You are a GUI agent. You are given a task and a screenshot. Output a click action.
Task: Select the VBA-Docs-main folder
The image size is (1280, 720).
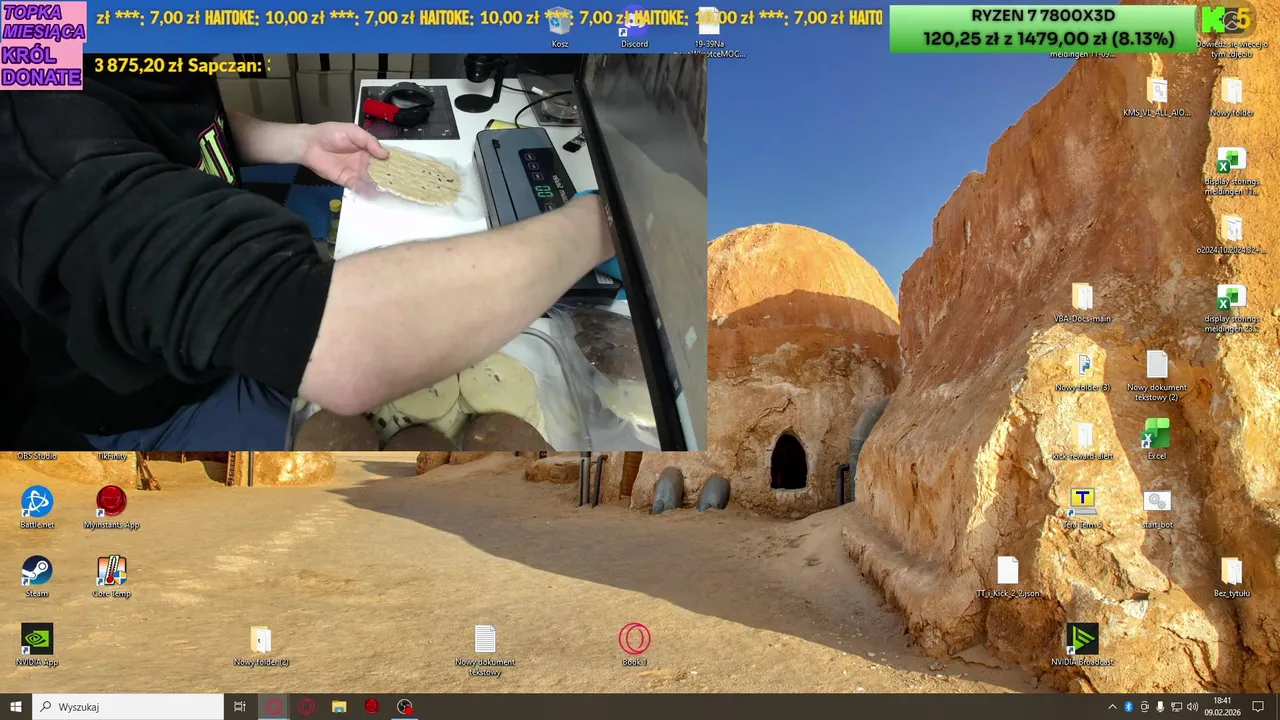1082,302
